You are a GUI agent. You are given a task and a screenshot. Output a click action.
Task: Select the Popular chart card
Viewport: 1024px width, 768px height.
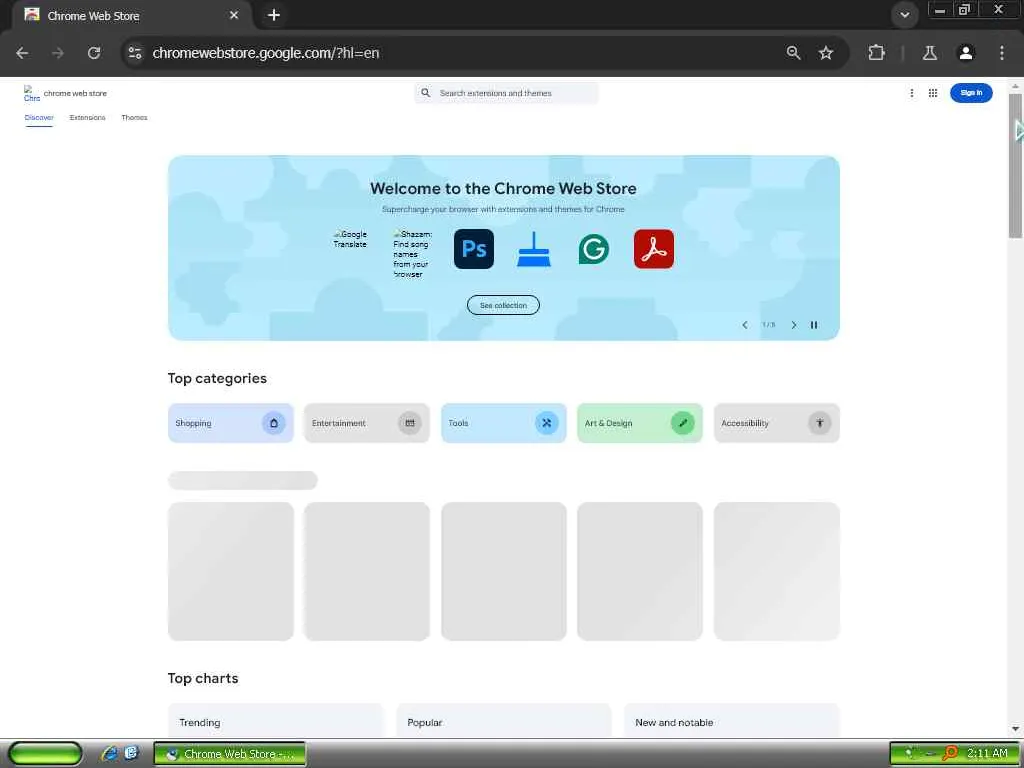click(504, 721)
